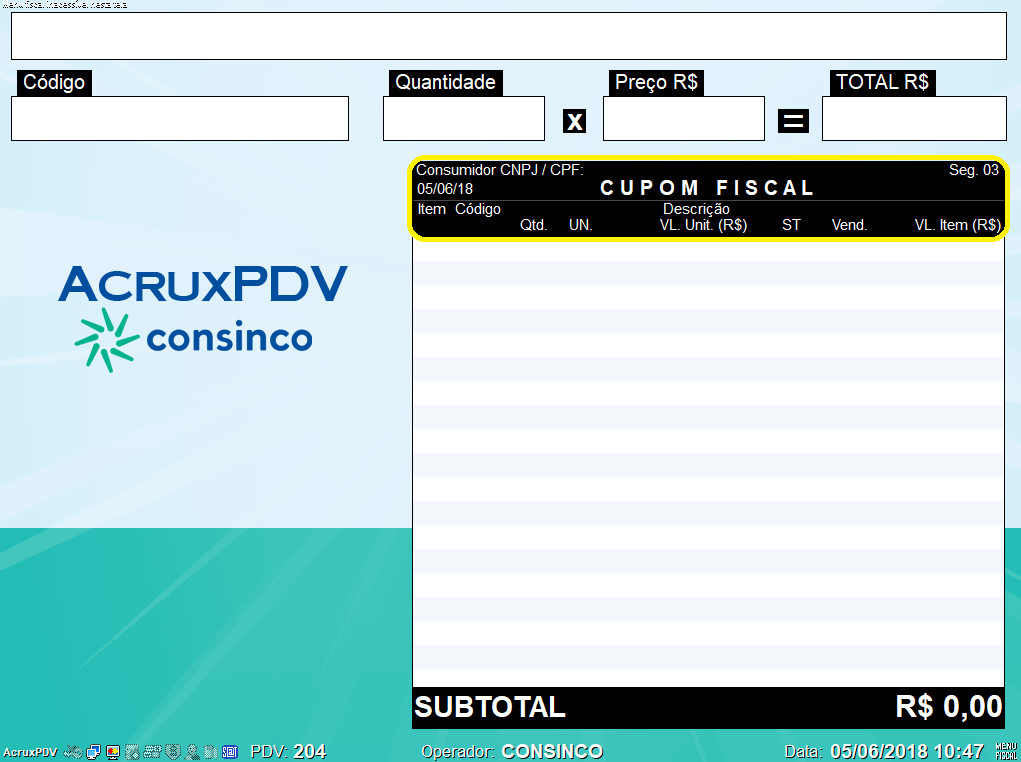Click the network computers status icon
This screenshot has height=762, width=1021.
pos(93,752)
